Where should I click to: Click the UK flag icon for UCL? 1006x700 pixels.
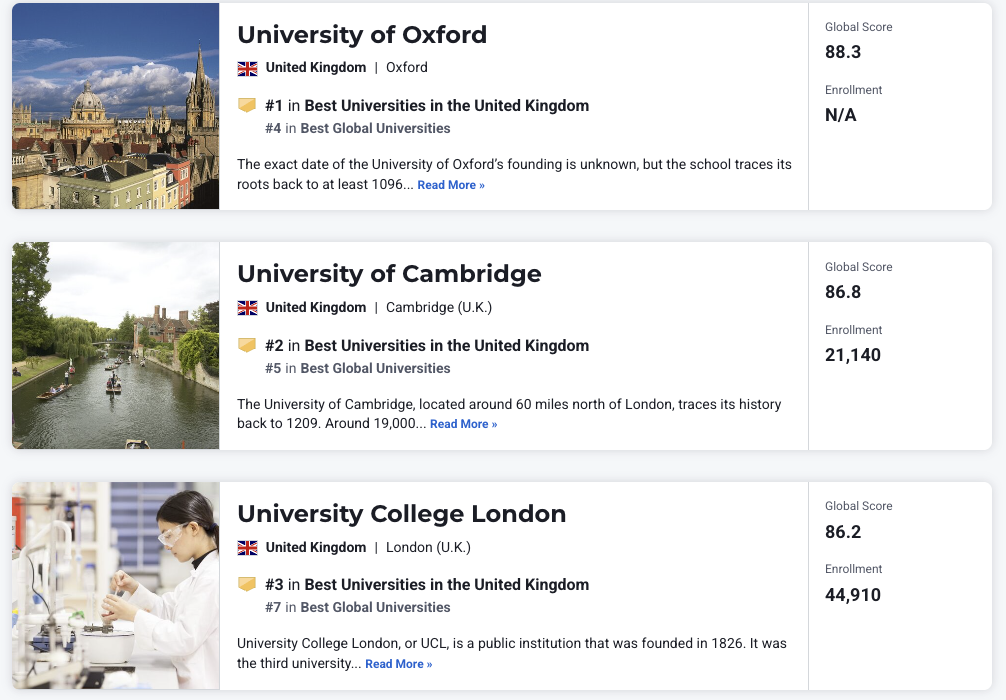pos(247,548)
